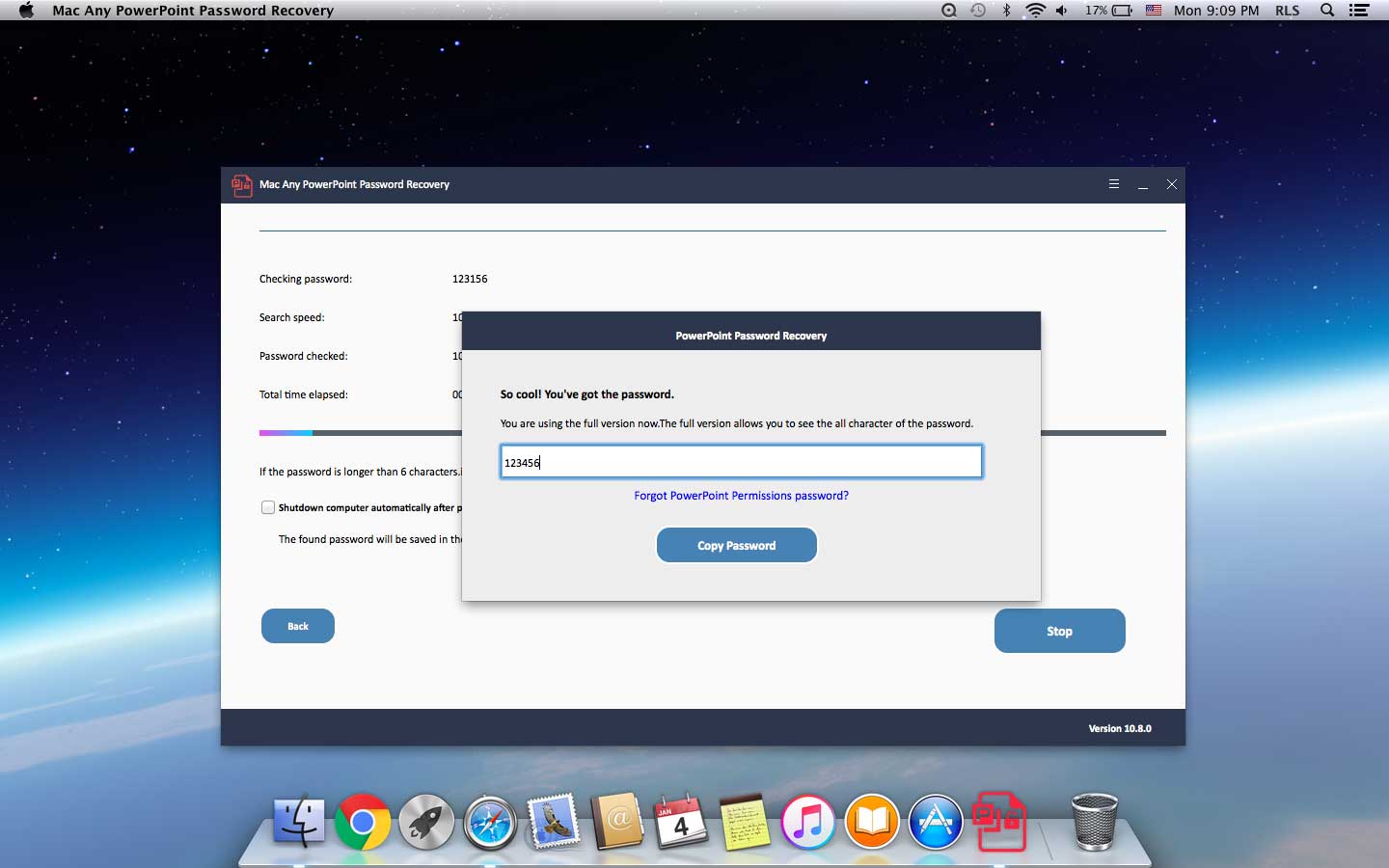This screenshot has width=1389, height=868.
Task: Click the Bluetooth icon in the menu bar
Action: pos(1006,11)
